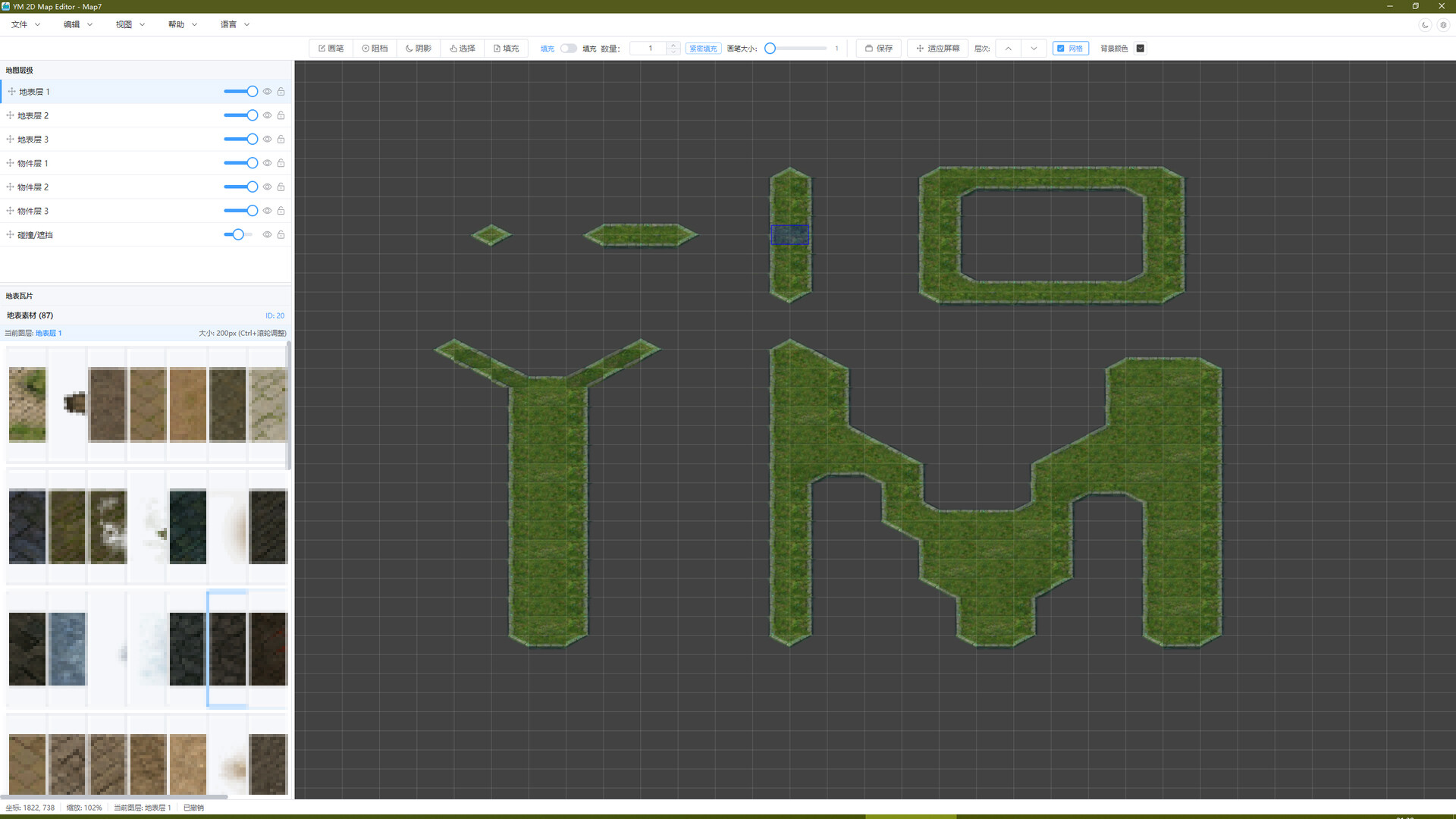Activate the 选择 selection tool
This screenshot has height=819, width=1456.
[x=463, y=49]
